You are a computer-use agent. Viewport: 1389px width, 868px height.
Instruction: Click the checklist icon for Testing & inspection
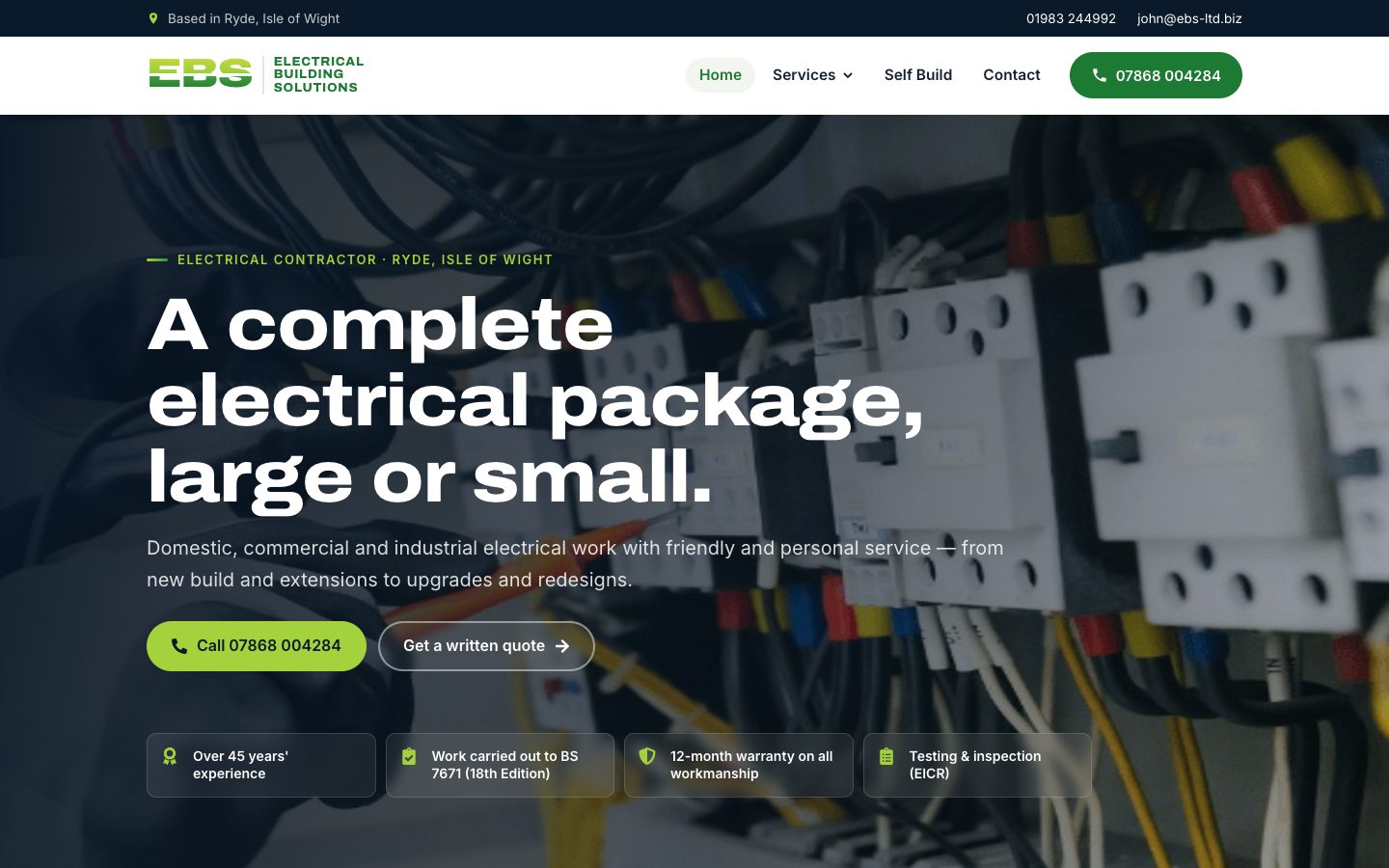886,757
